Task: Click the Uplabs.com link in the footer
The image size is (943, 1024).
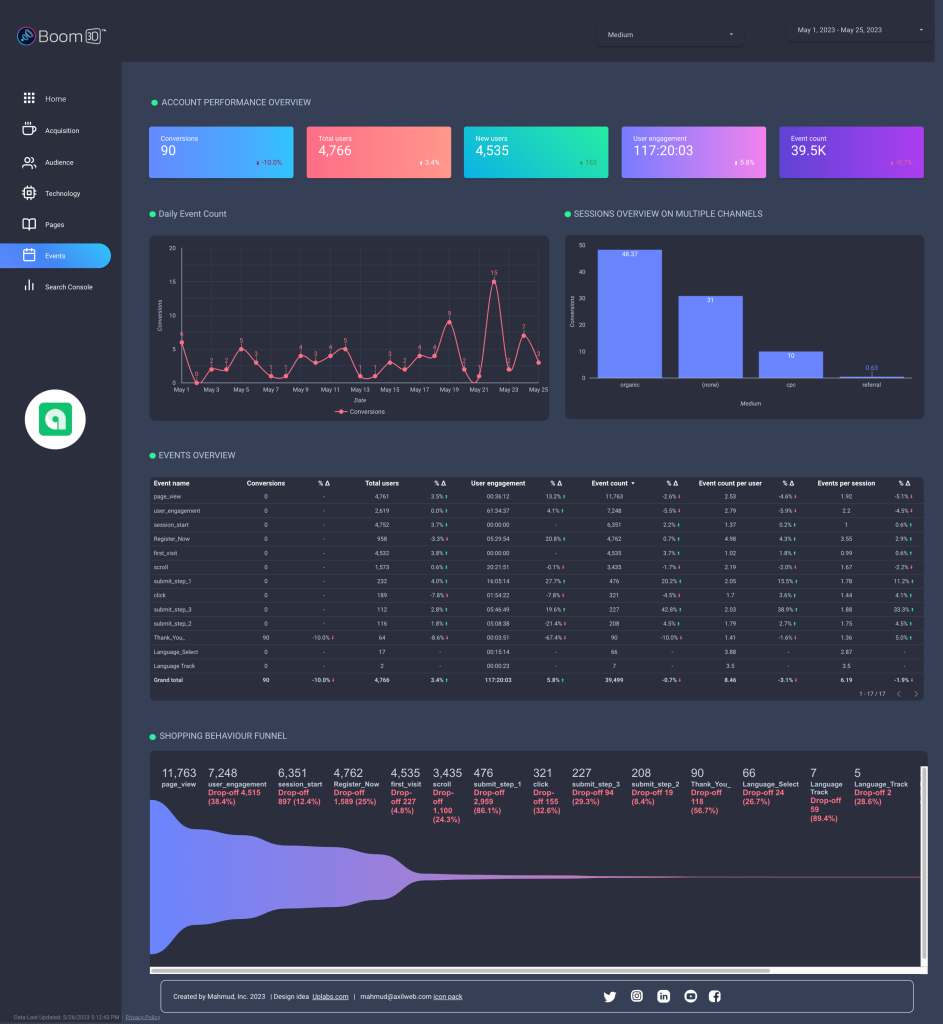Action: tap(331, 996)
